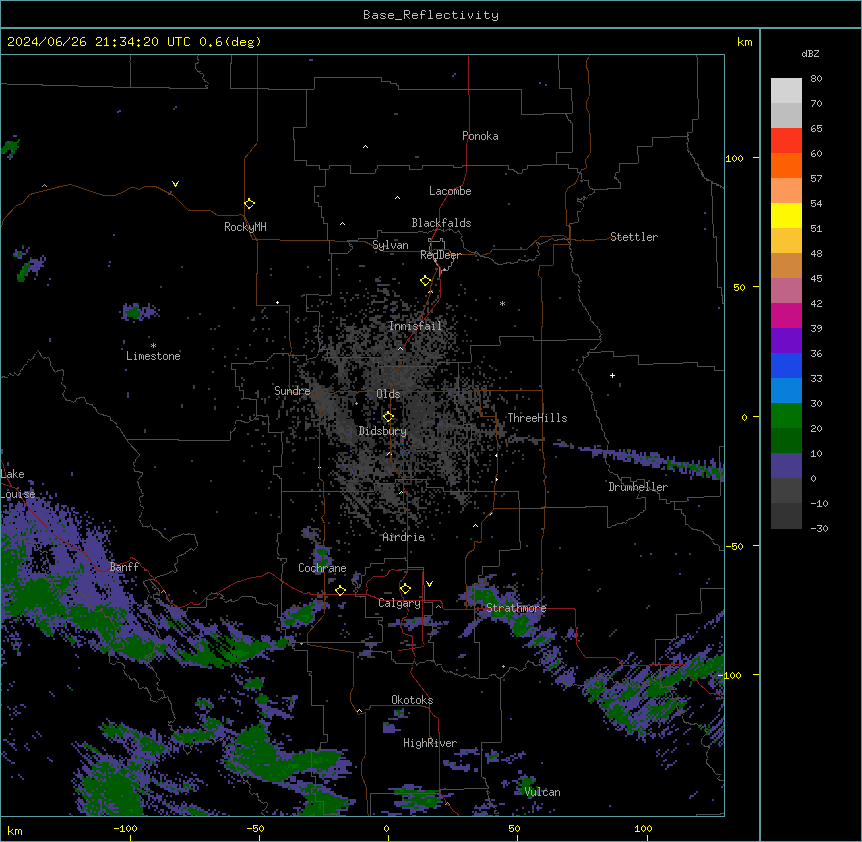
Task: Click the Innisfail city label
Action: click(x=415, y=326)
